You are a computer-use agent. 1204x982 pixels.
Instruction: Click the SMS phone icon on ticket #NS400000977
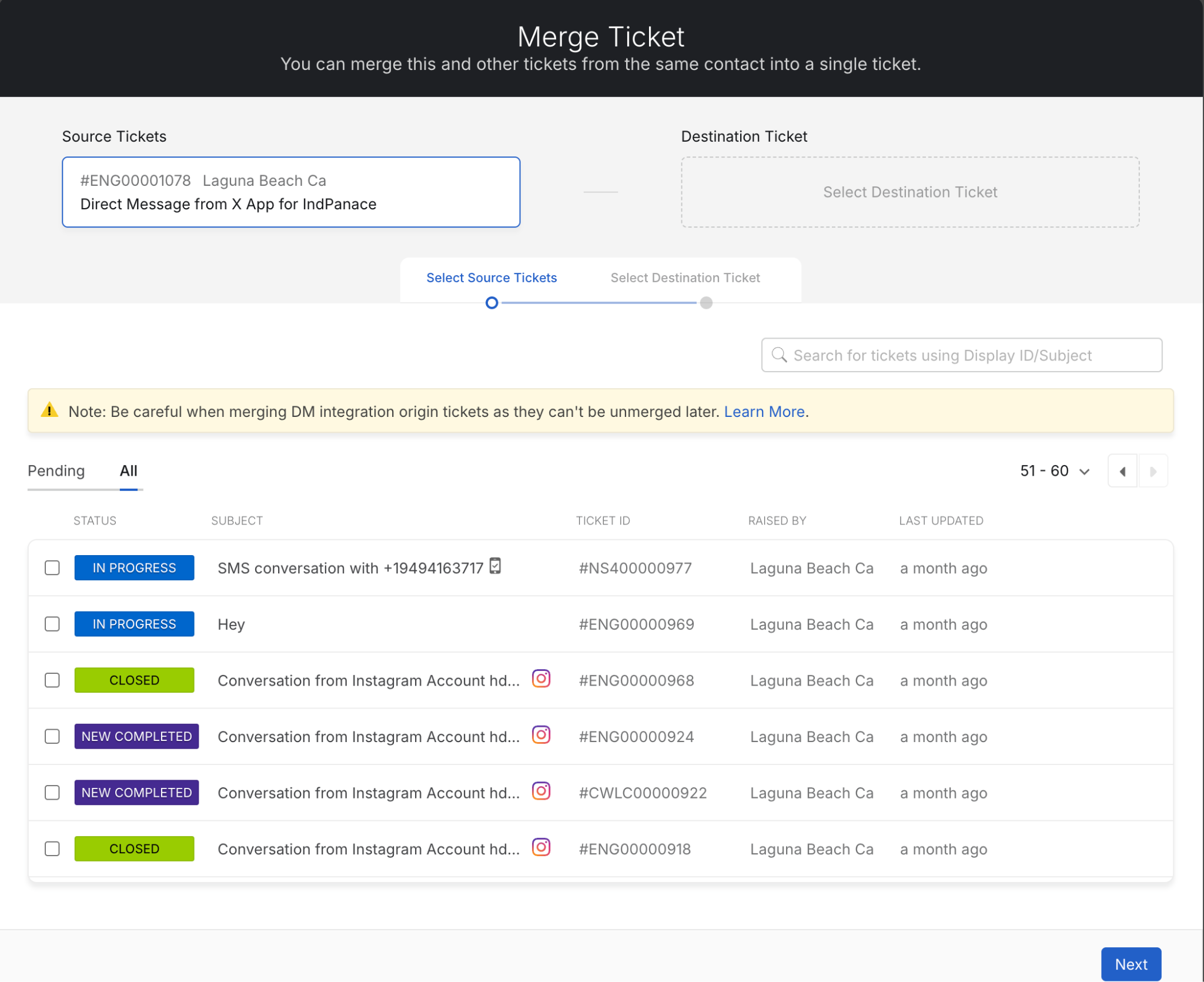coord(495,566)
